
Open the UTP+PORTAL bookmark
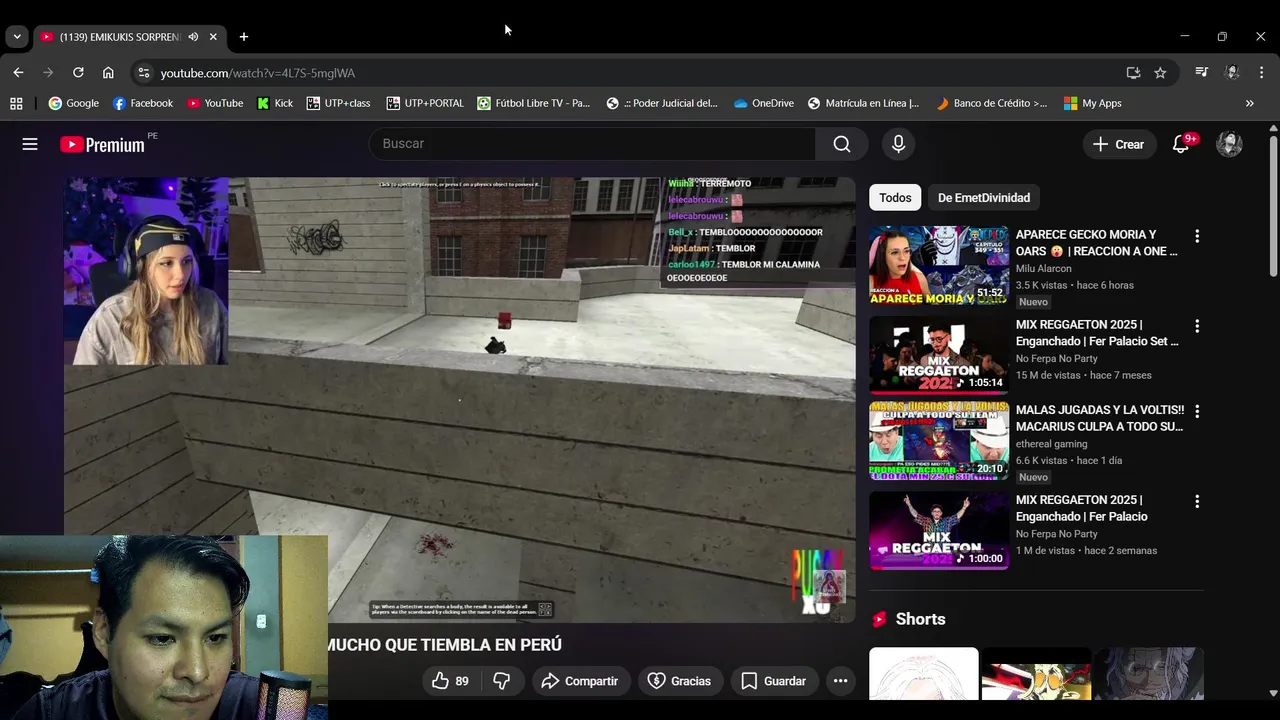[425, 103]
